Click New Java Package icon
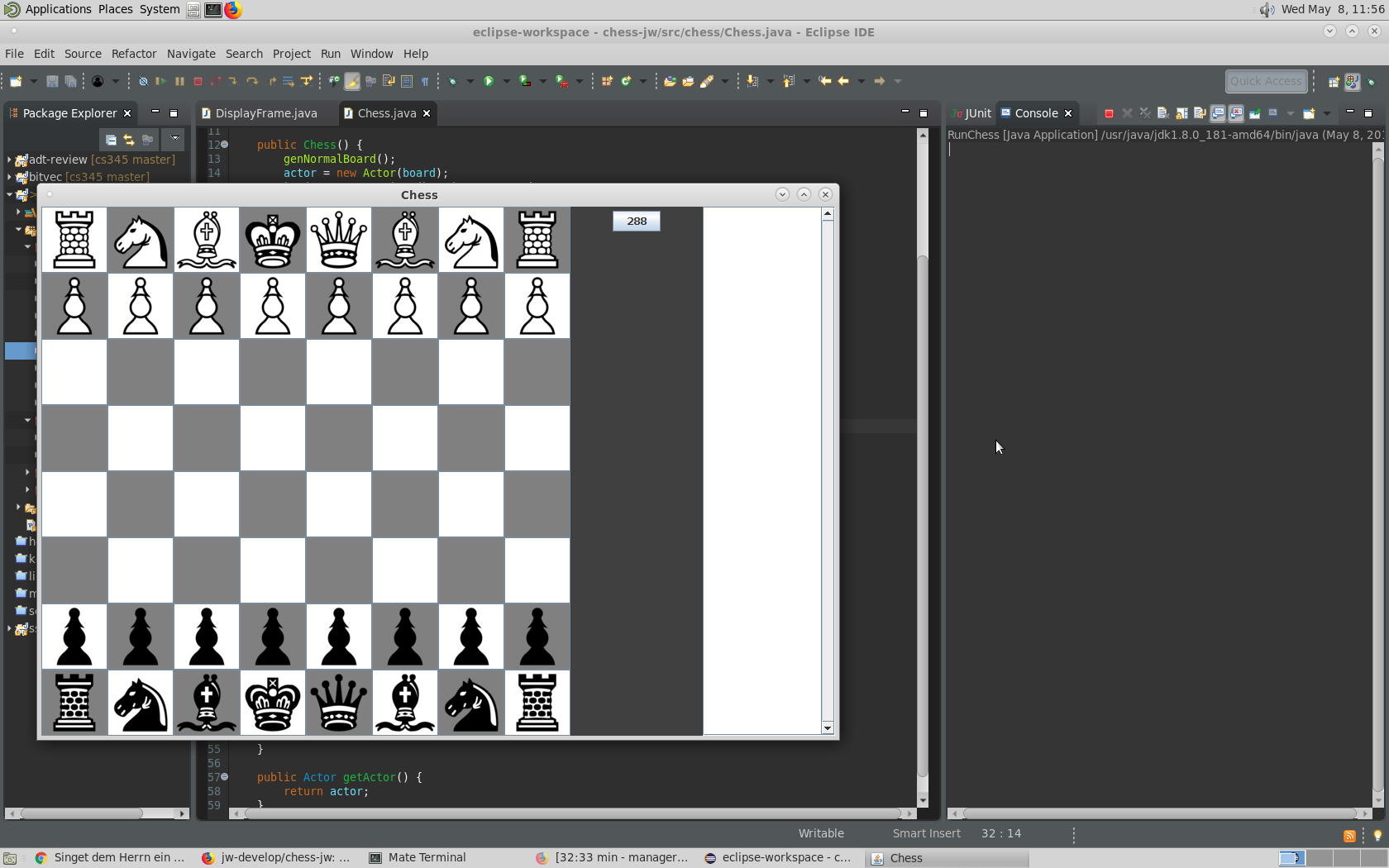 tap(607, 81)
